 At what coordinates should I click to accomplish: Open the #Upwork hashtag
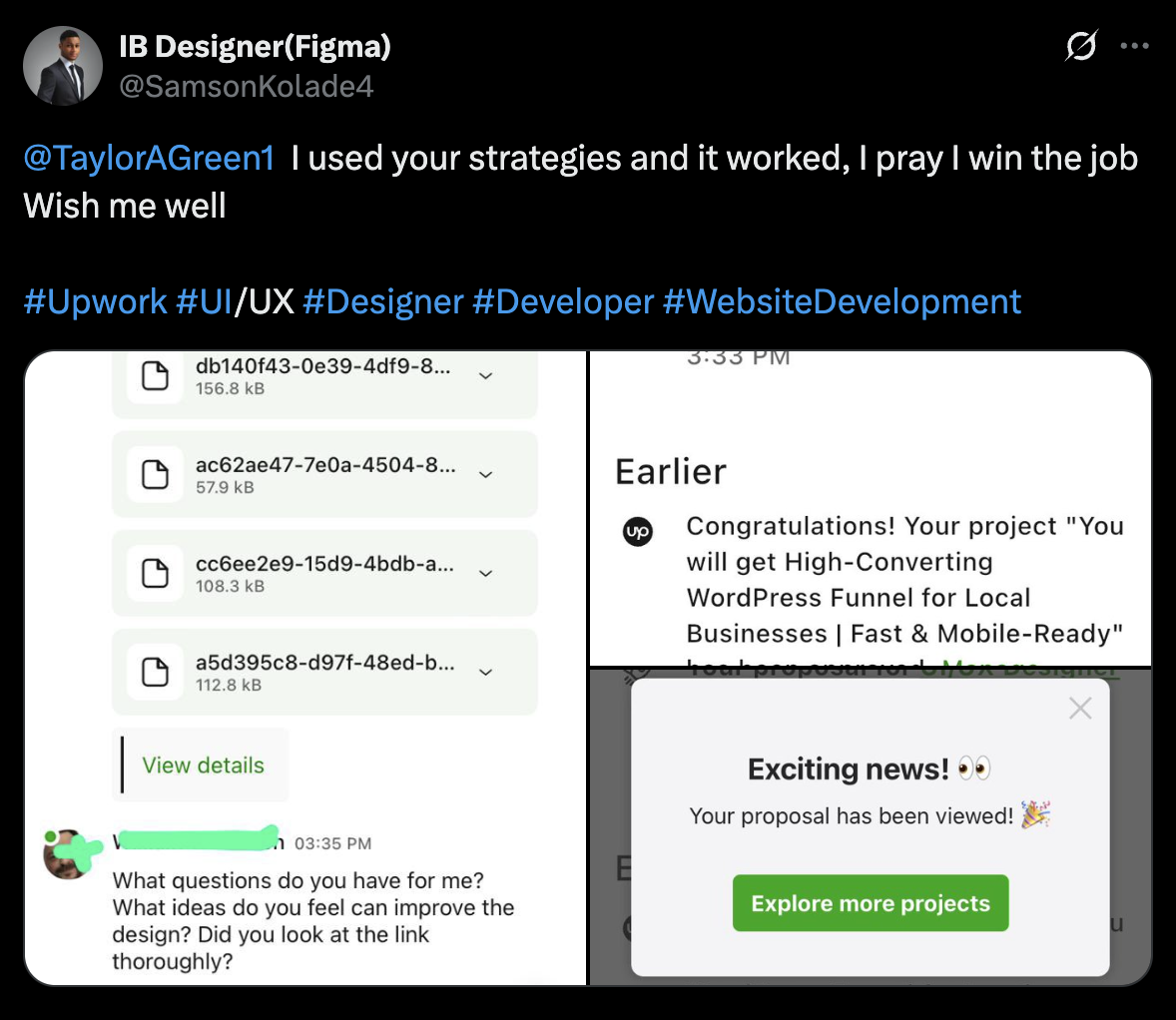click(95, 301)
